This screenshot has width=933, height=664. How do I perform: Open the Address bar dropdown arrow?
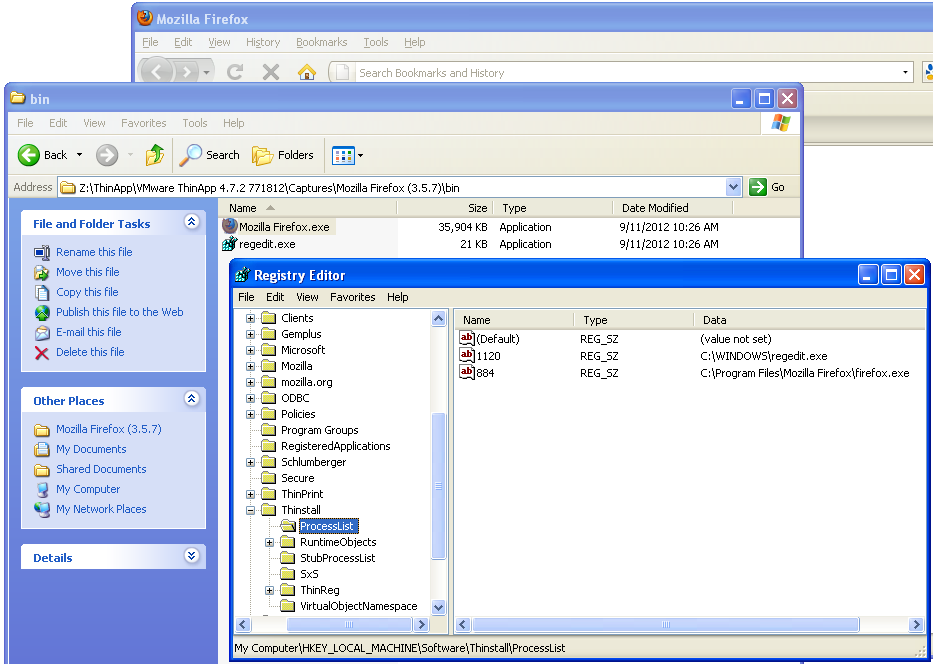coord(733,187)
